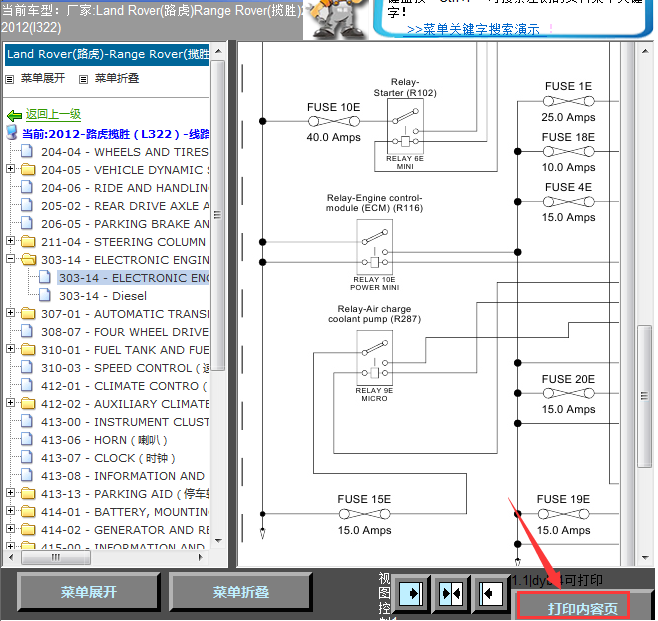The height and width of the screenshot is (621, 658).
Task: Click the view control left-arrow icon
Action: pos(491,593)
